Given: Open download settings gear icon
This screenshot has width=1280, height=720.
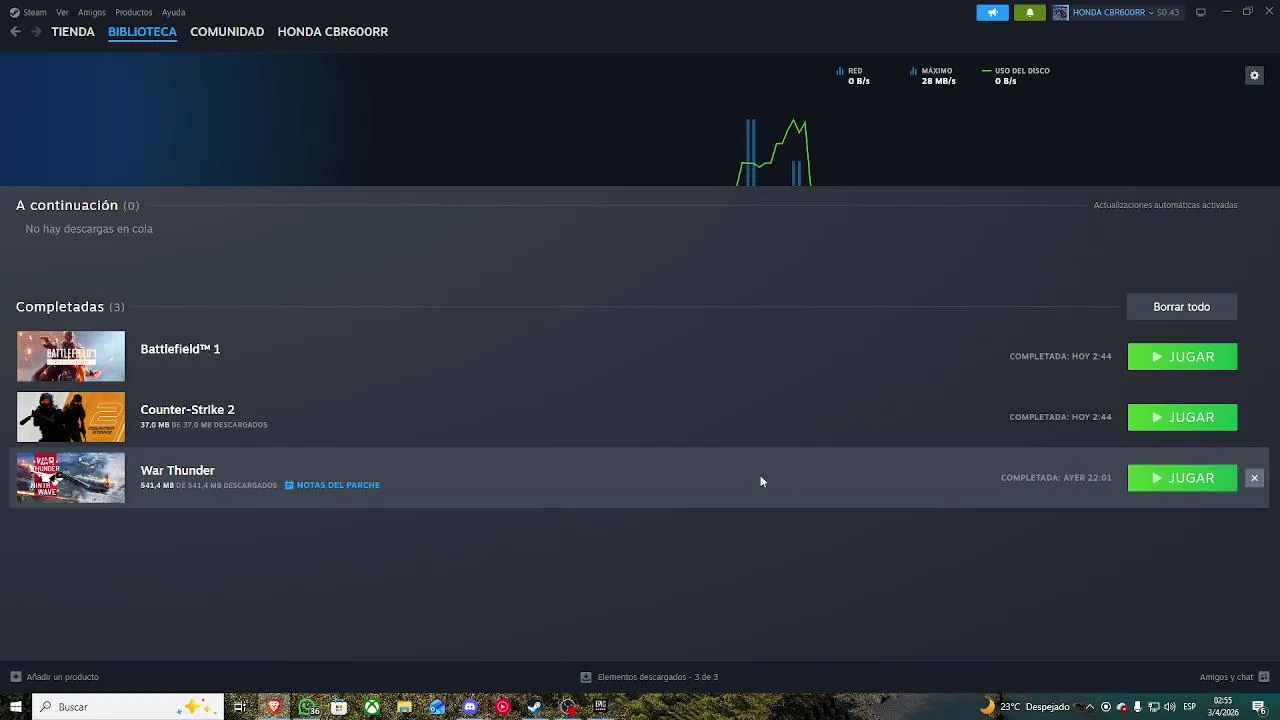Looking at the screenshot, I should point(1254,75).
